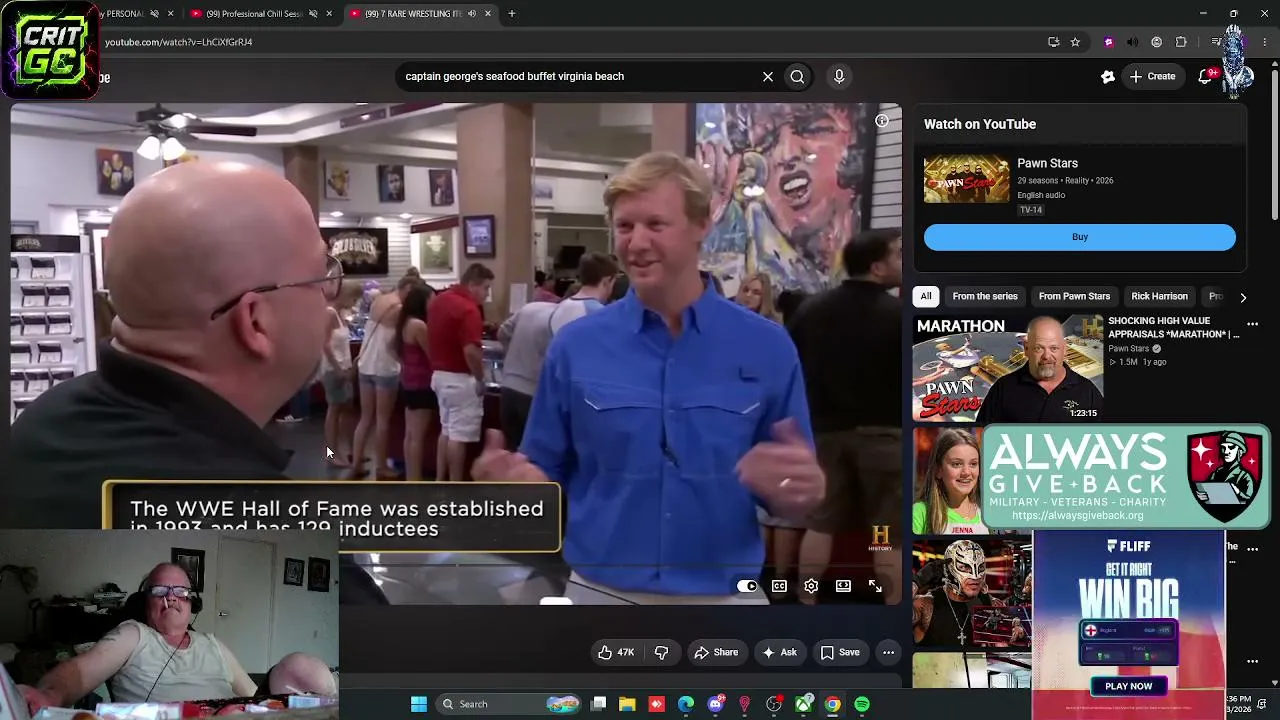Open the Shocking High Value Appraisals video title
The height and width of the screenshot is (720, 1280).
(1173, 328)
